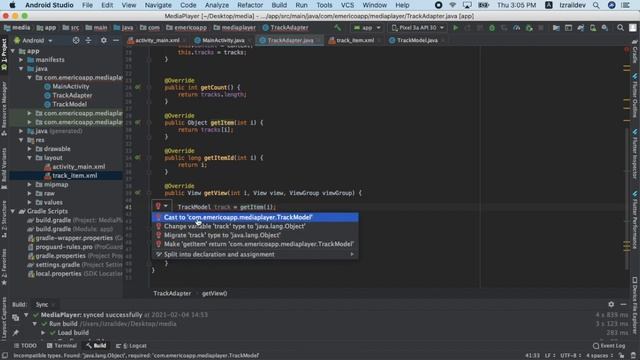Open Build panel settings gear
Screen dimensions: 640x360
click(611, 304)
